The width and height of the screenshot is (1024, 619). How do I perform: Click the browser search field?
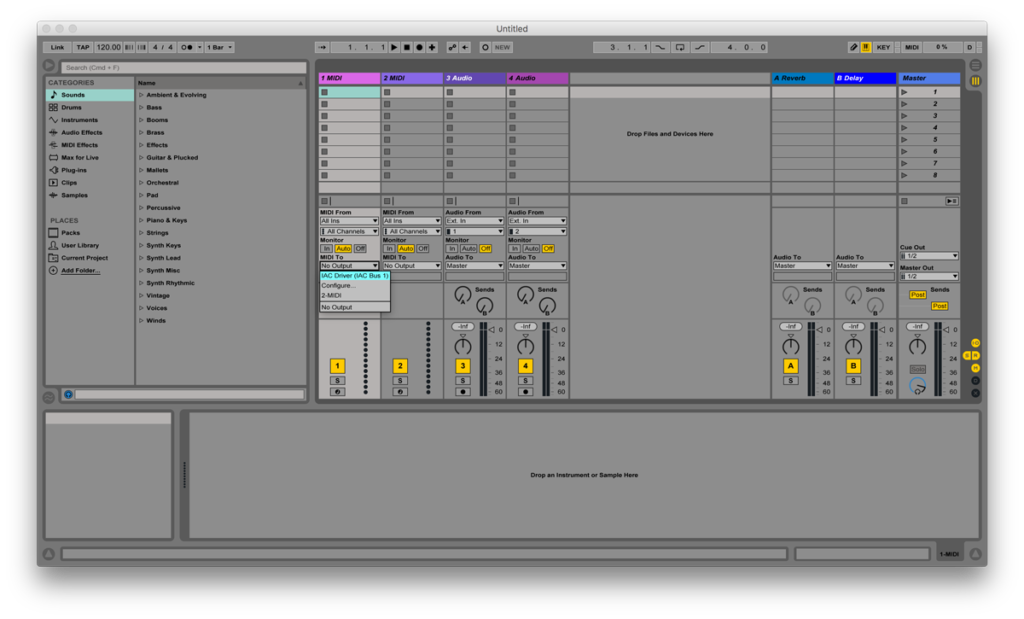185,66
